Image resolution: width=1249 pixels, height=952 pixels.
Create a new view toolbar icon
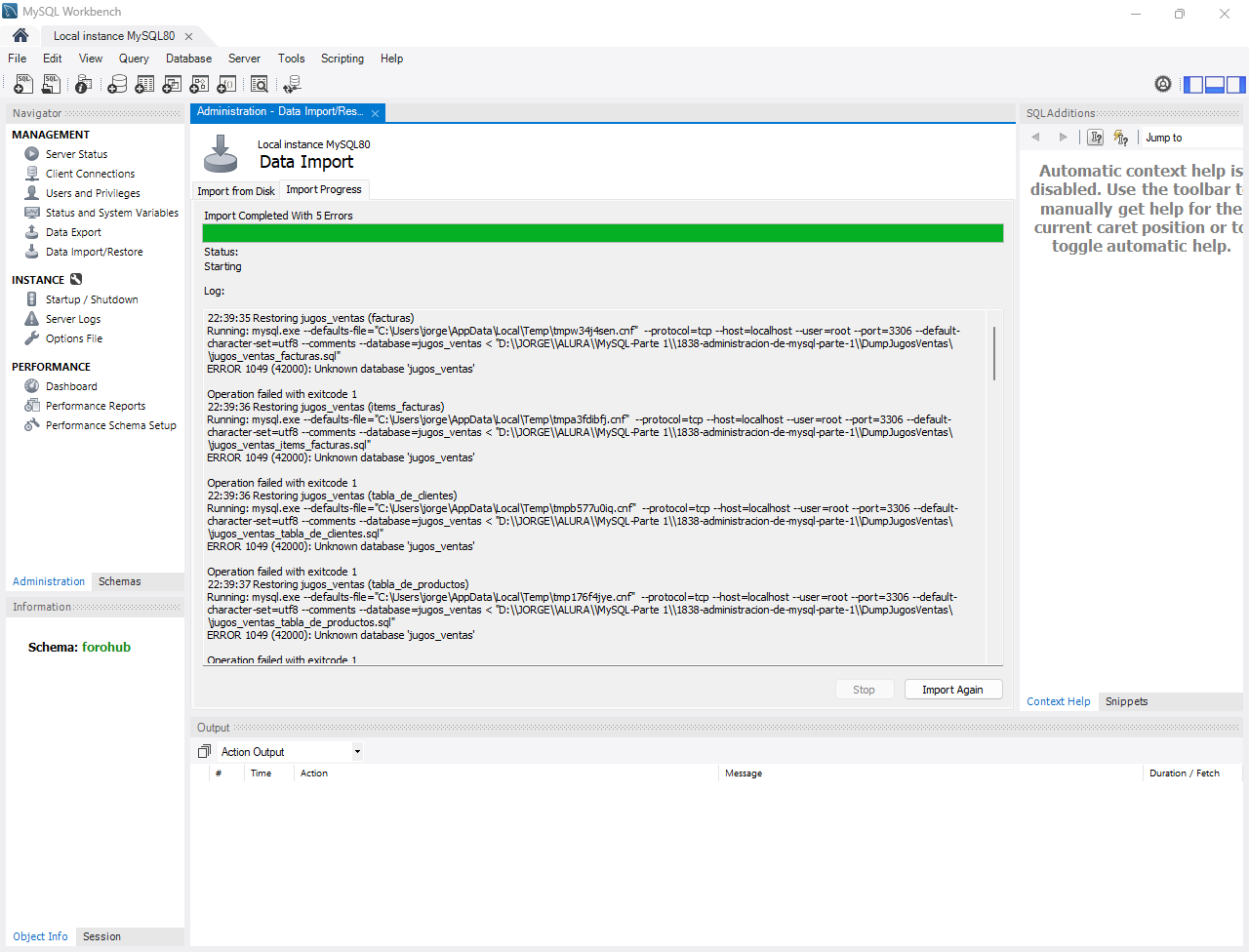pos(172,85)
